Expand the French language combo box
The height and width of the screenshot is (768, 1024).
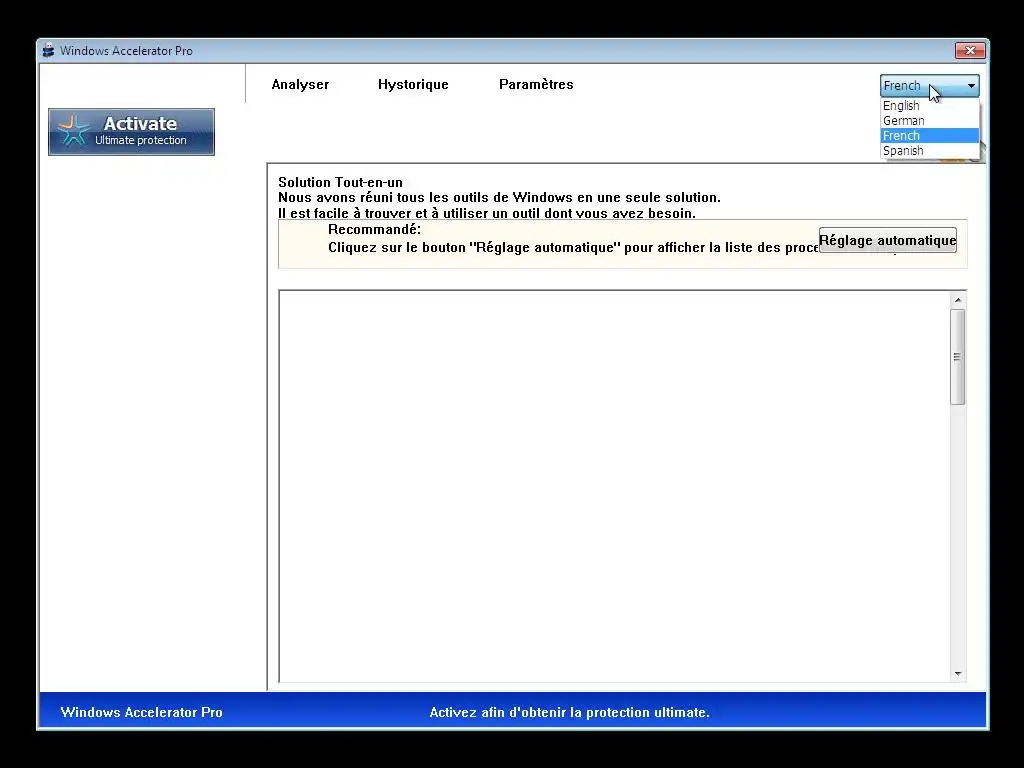click(929, 86)
